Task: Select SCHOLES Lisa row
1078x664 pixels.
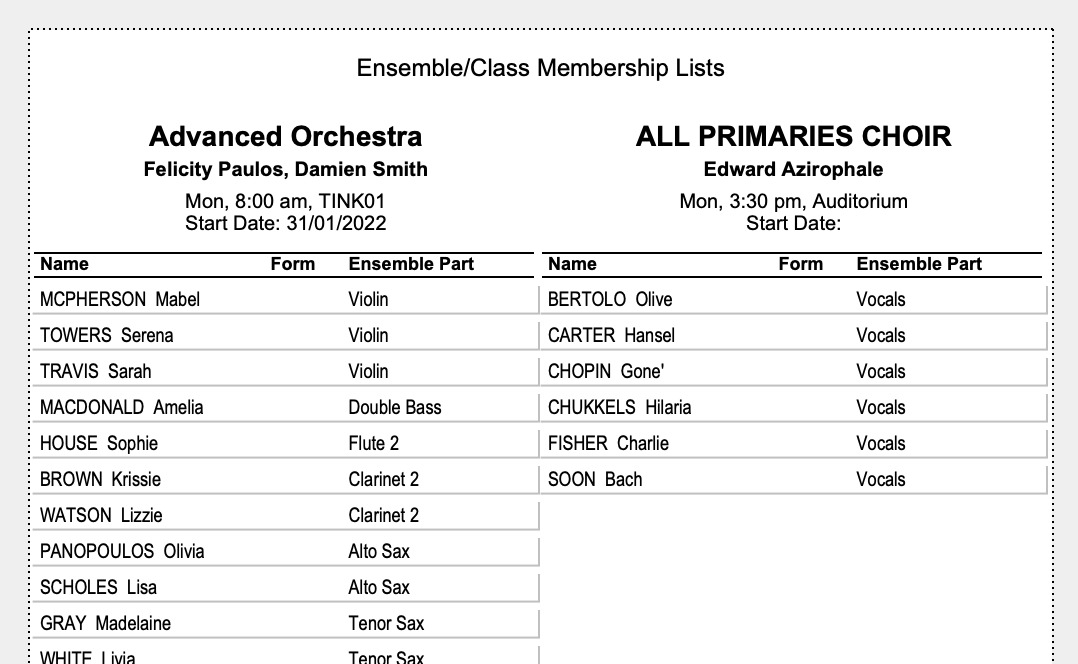Action: pyautogui.click(x=285, y=587)
